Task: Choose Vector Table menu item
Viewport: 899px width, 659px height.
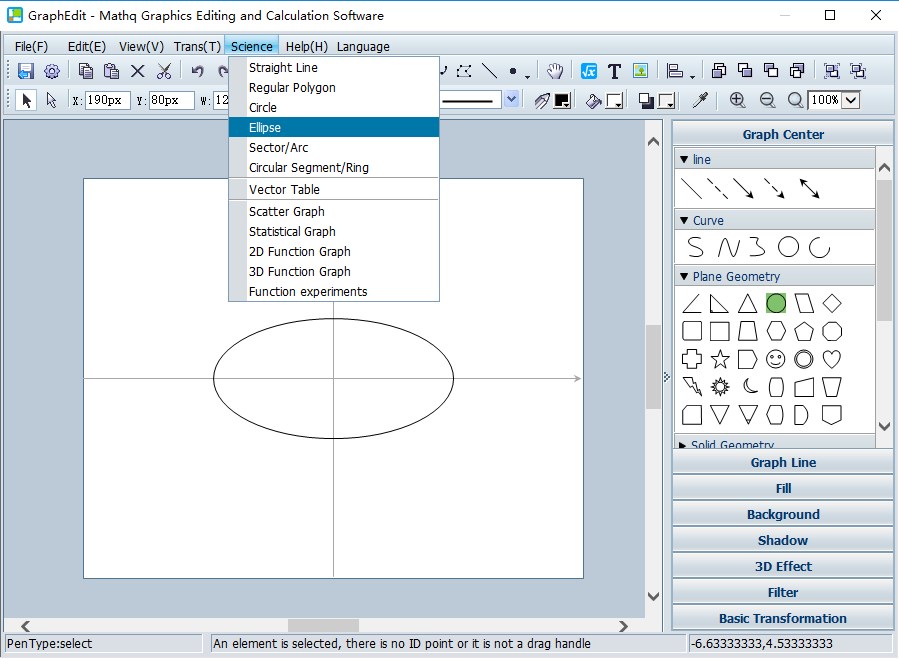Action: 334,189
